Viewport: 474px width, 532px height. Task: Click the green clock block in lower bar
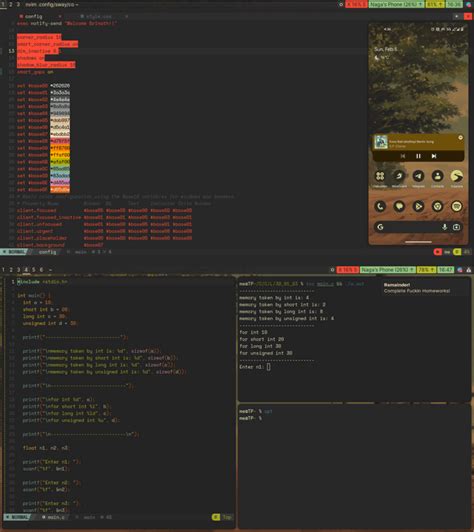445,270
